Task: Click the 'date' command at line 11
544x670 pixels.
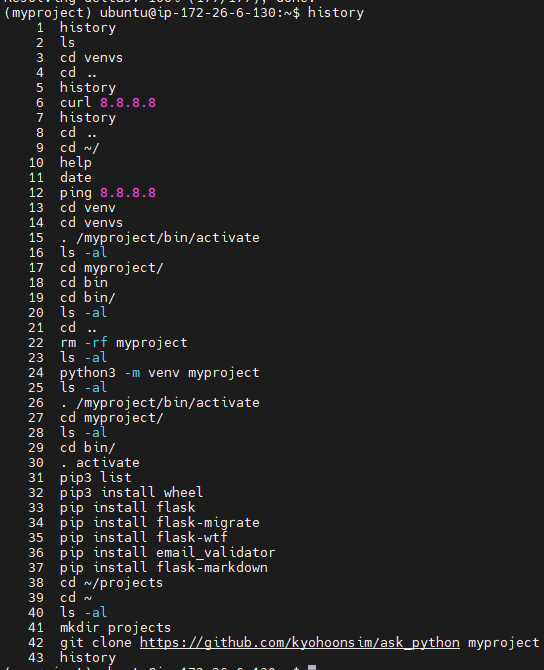Action: 76,178
